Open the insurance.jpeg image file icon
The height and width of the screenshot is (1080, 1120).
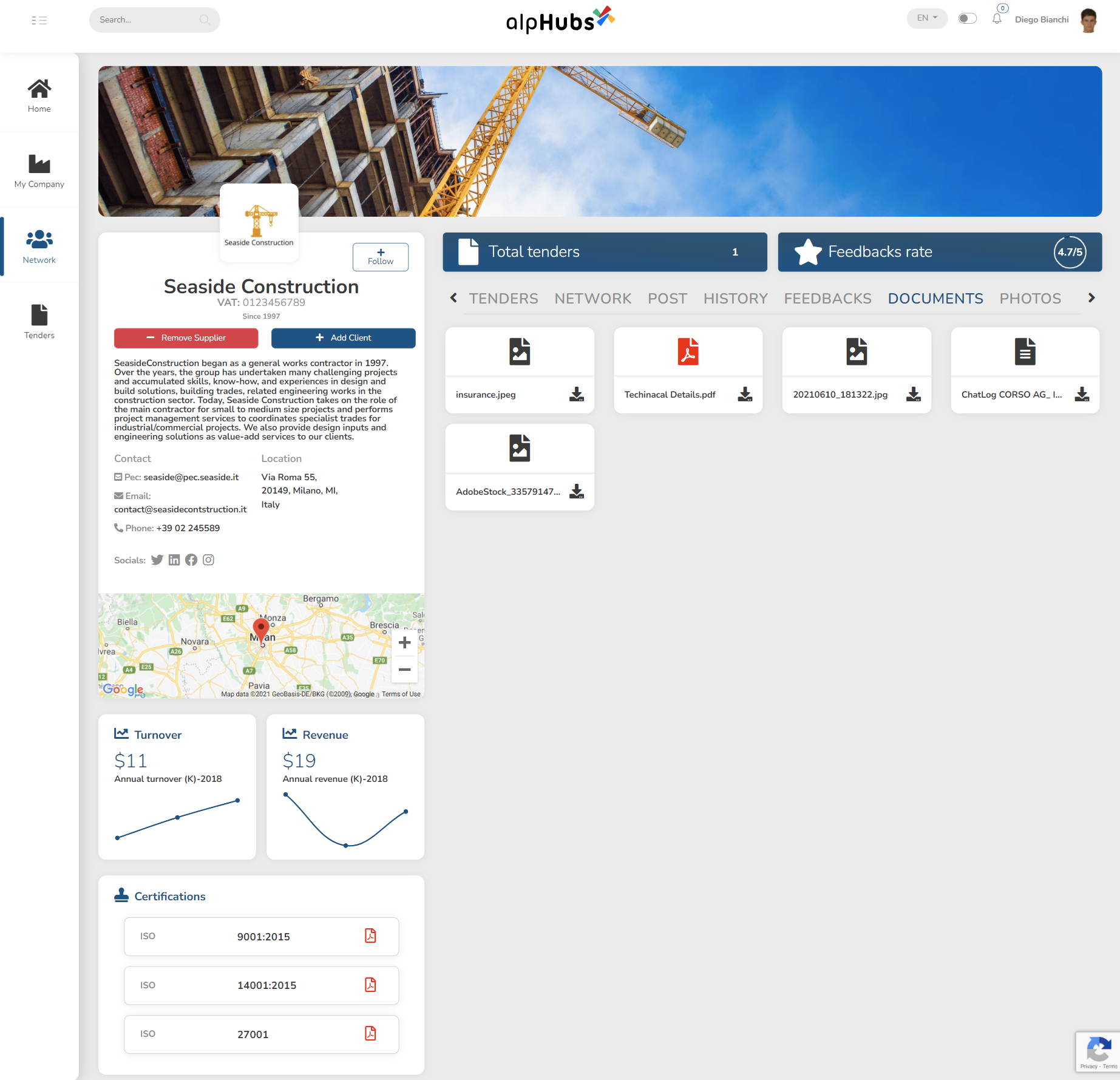(x=520, y=352)
